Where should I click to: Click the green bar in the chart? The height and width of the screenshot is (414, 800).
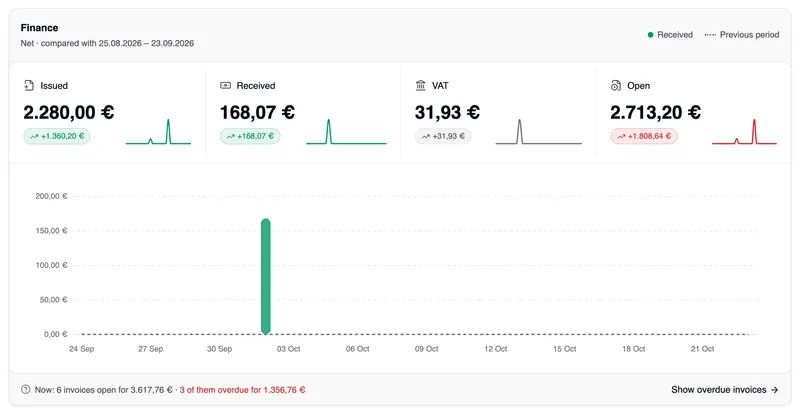click(x=265, y=276)
